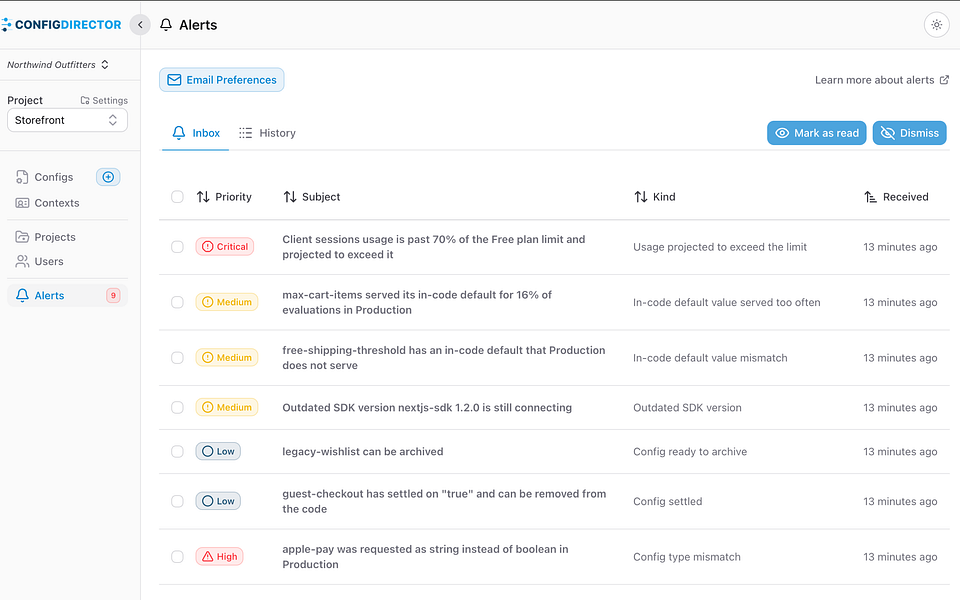
Task: Open the Alerts sidebar item
Action: click(67, 296)
